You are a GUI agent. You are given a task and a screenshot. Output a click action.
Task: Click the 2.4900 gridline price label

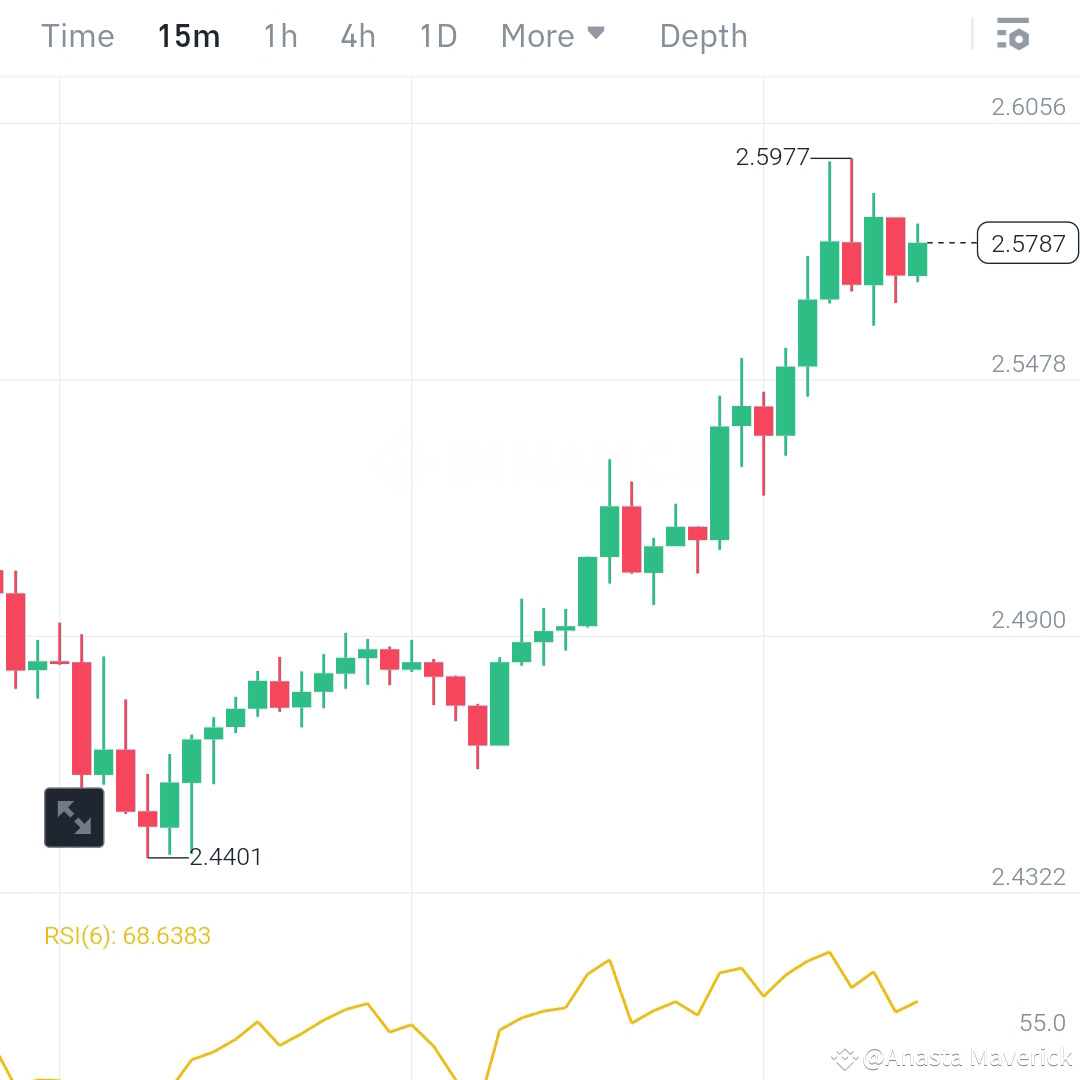(x=1029, y=619)
